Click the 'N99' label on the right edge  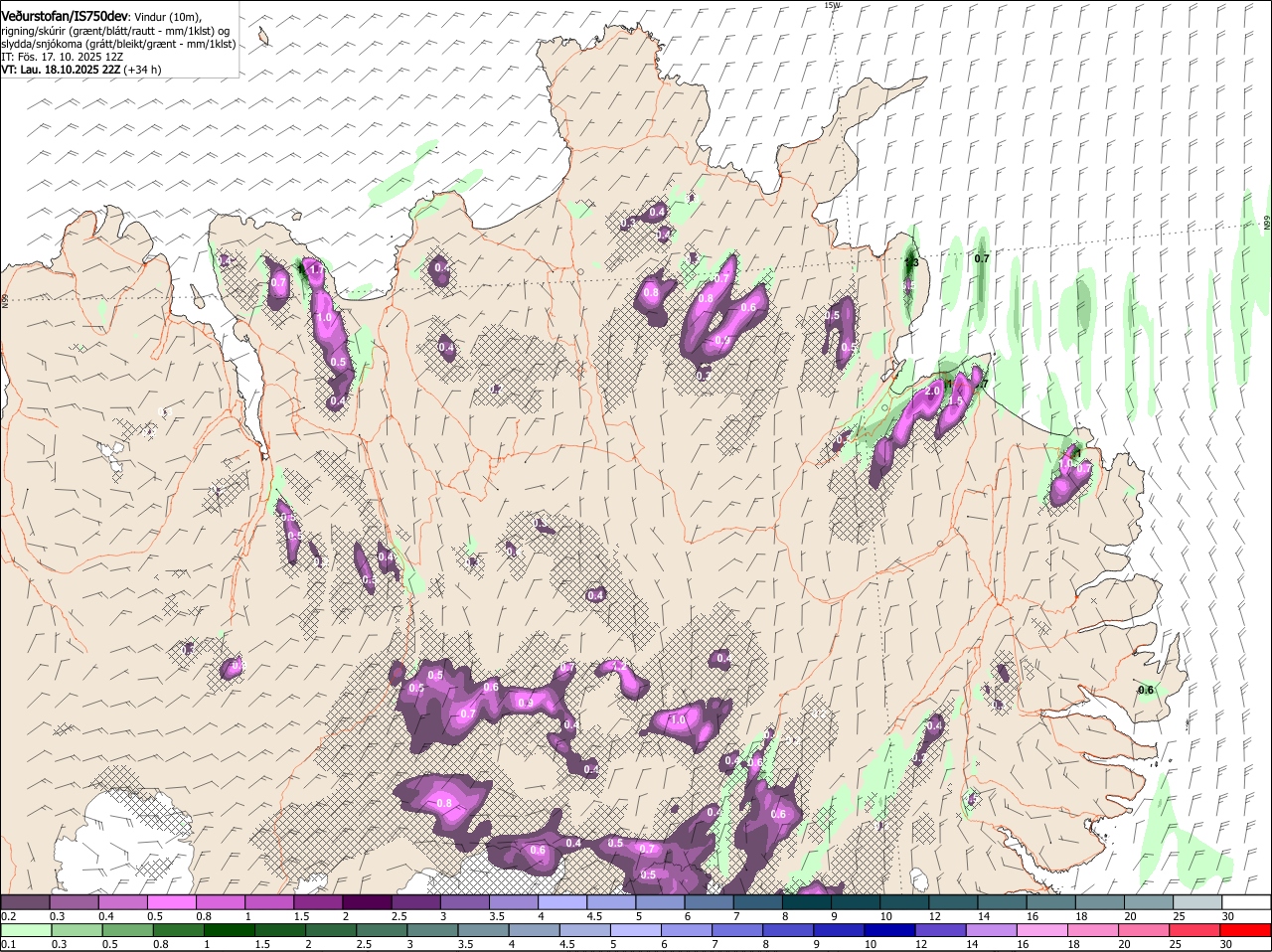1267,225
